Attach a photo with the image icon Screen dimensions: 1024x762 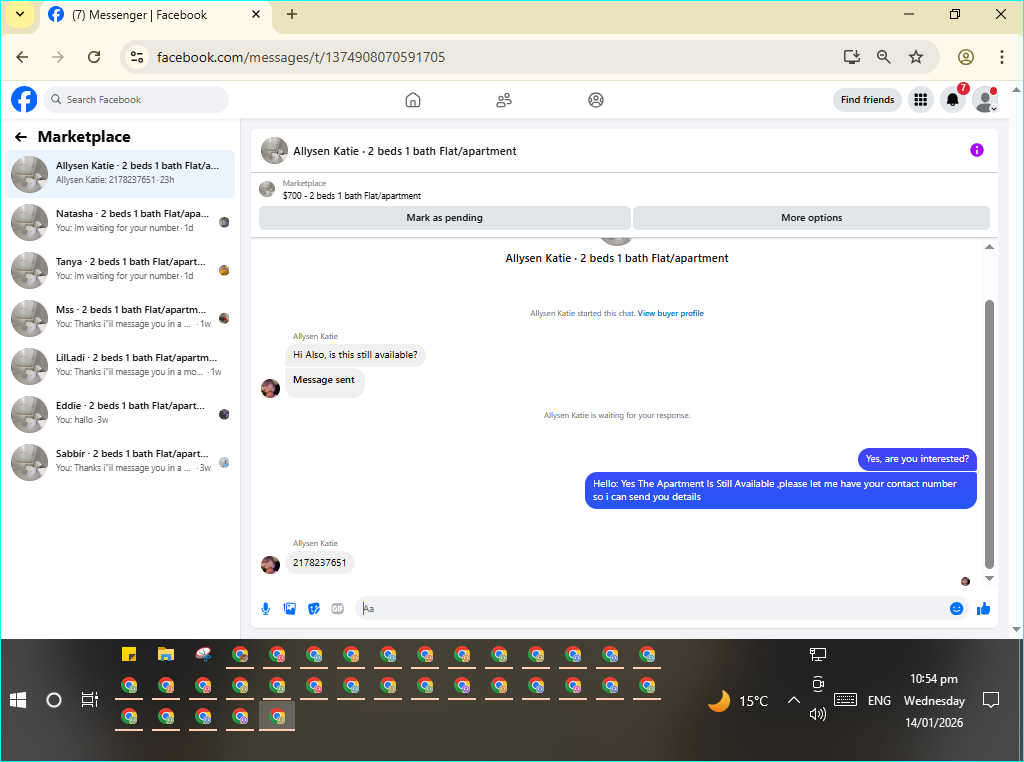[290, 609]
